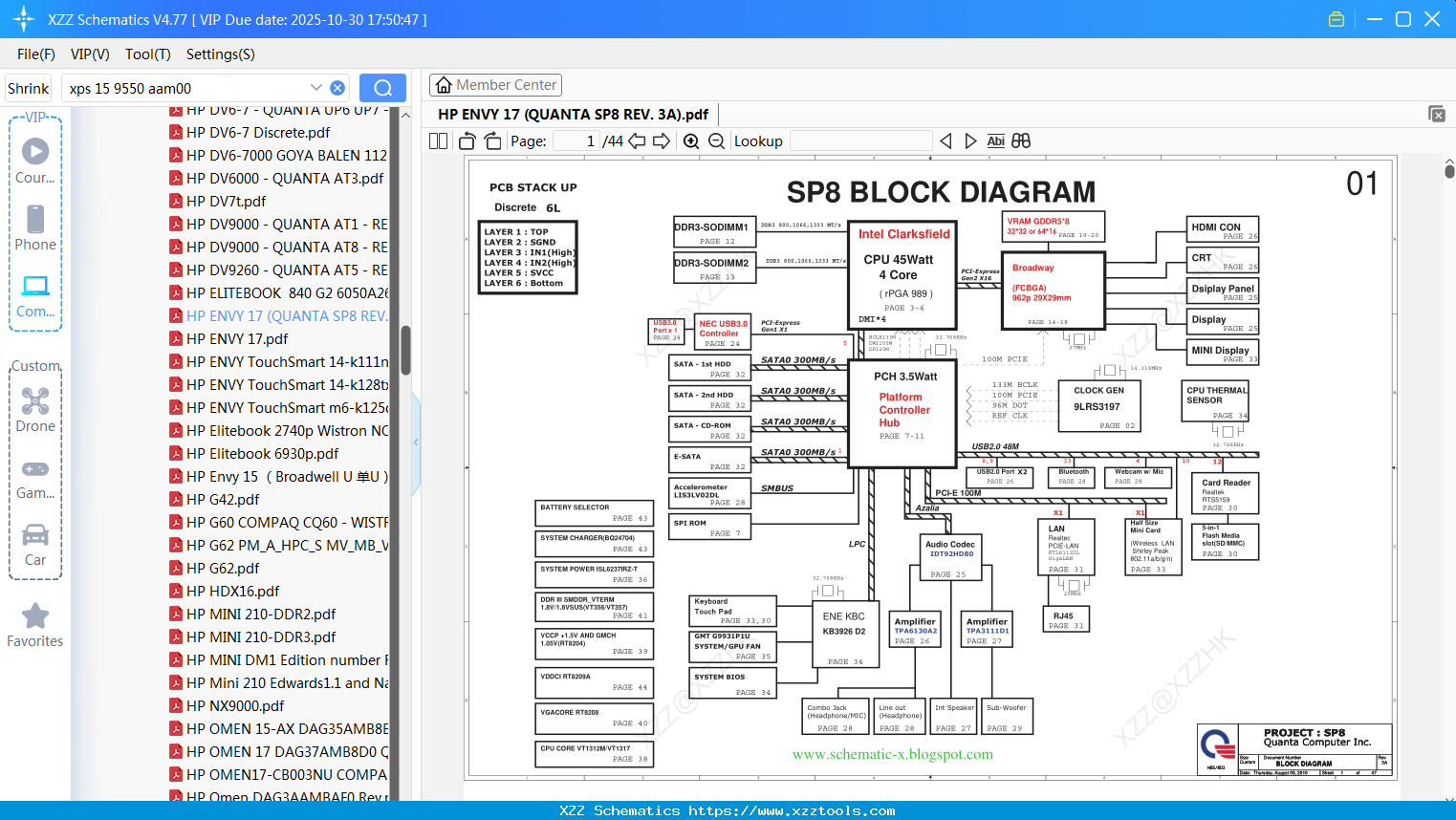
Task: Click the XZZ app logo icon
Action: point(24,19)
